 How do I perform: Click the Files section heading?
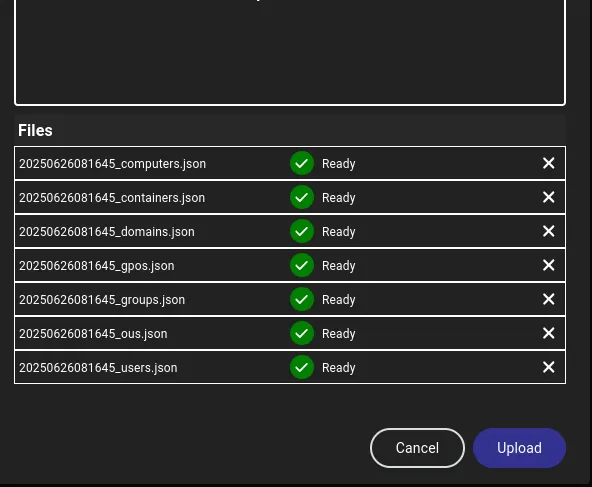point(35,131)
